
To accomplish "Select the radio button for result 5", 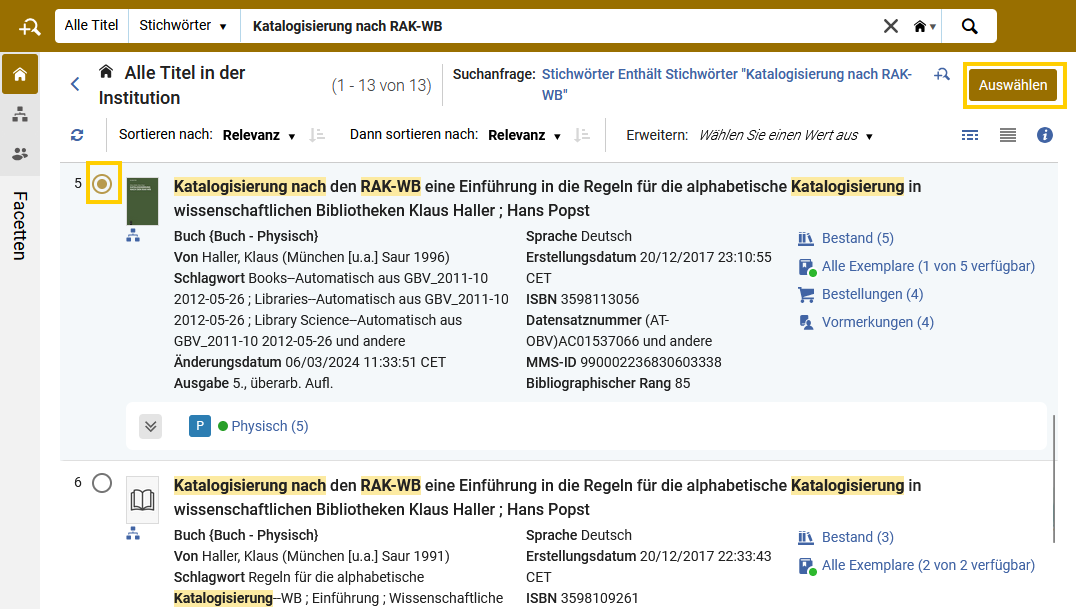I will point(102,183).
